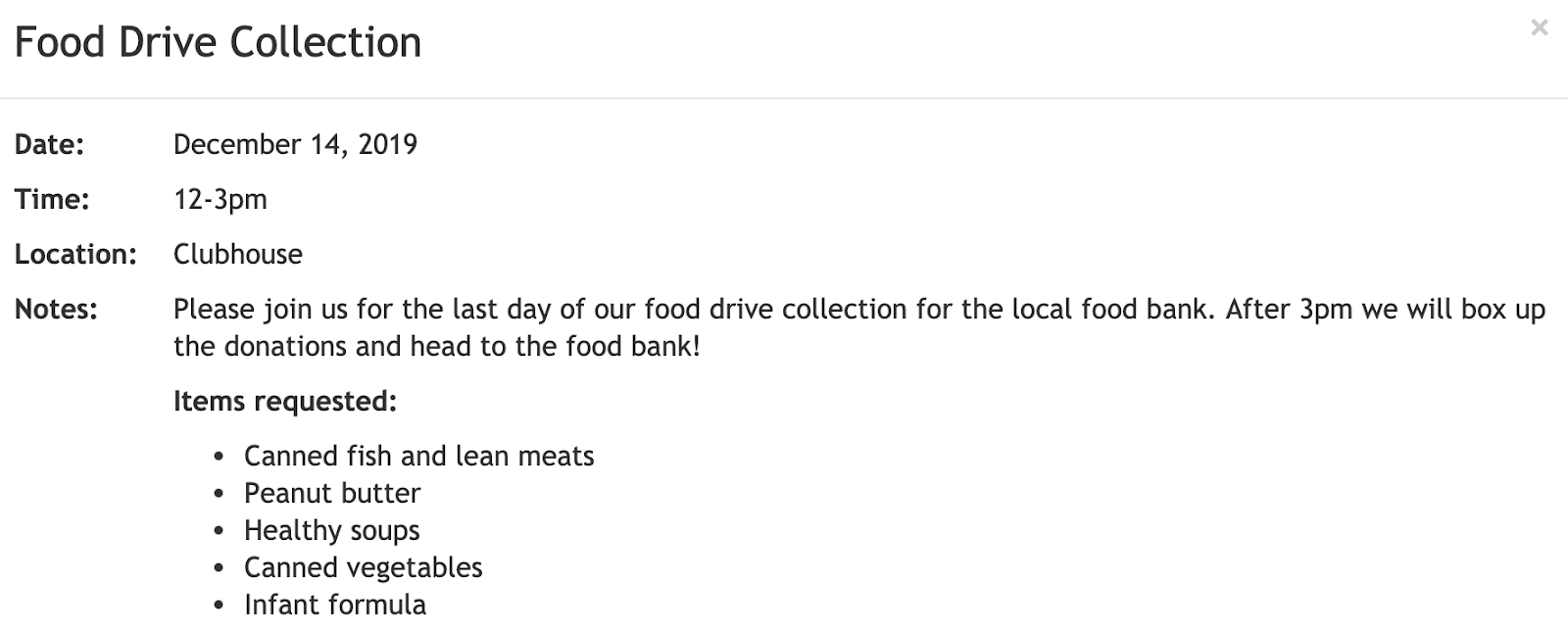
Task: Click the bullet before Peanut butter
Action: tap(220, 494)
